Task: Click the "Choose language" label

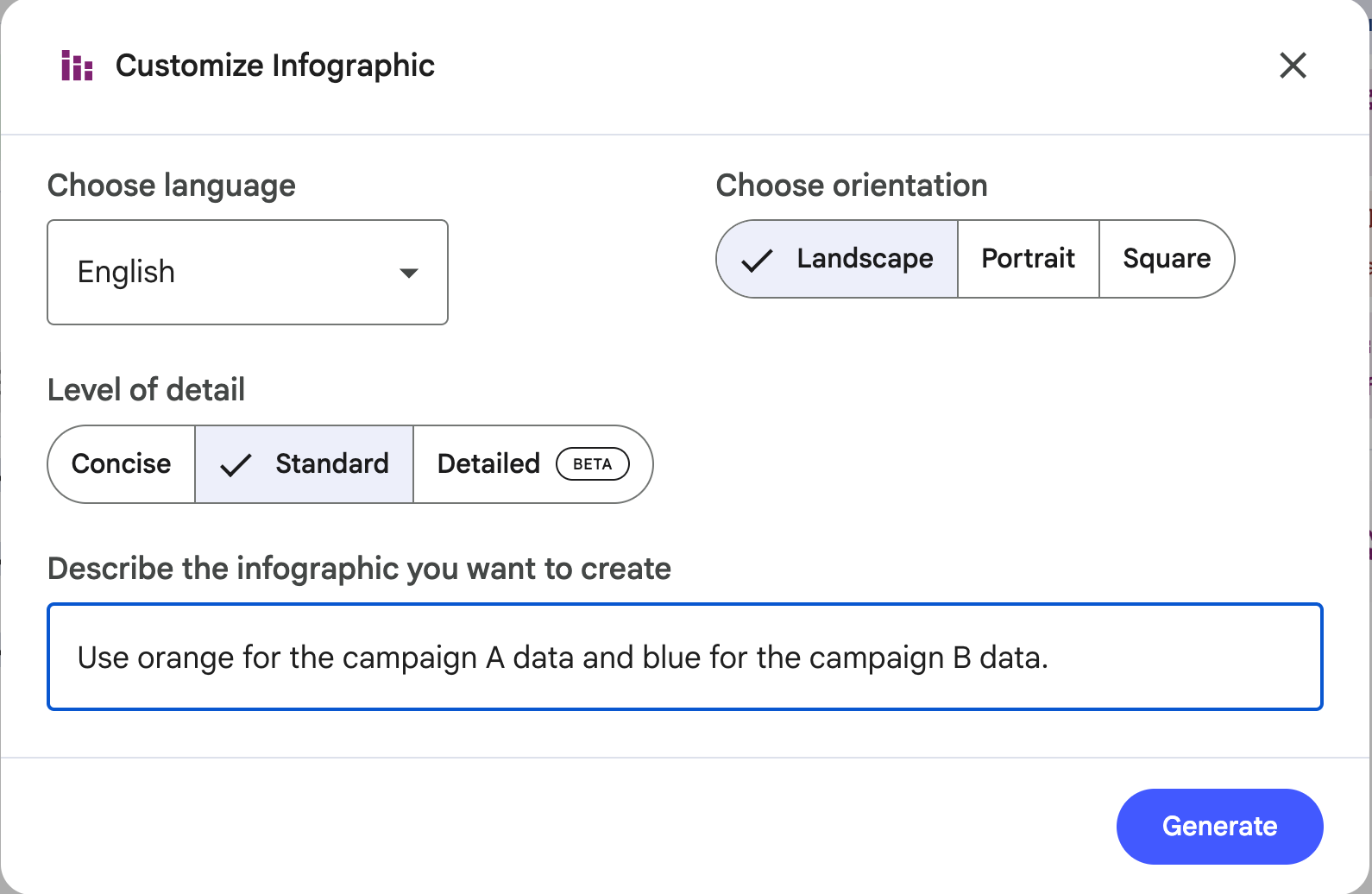Action: click(x=171, y=186)
